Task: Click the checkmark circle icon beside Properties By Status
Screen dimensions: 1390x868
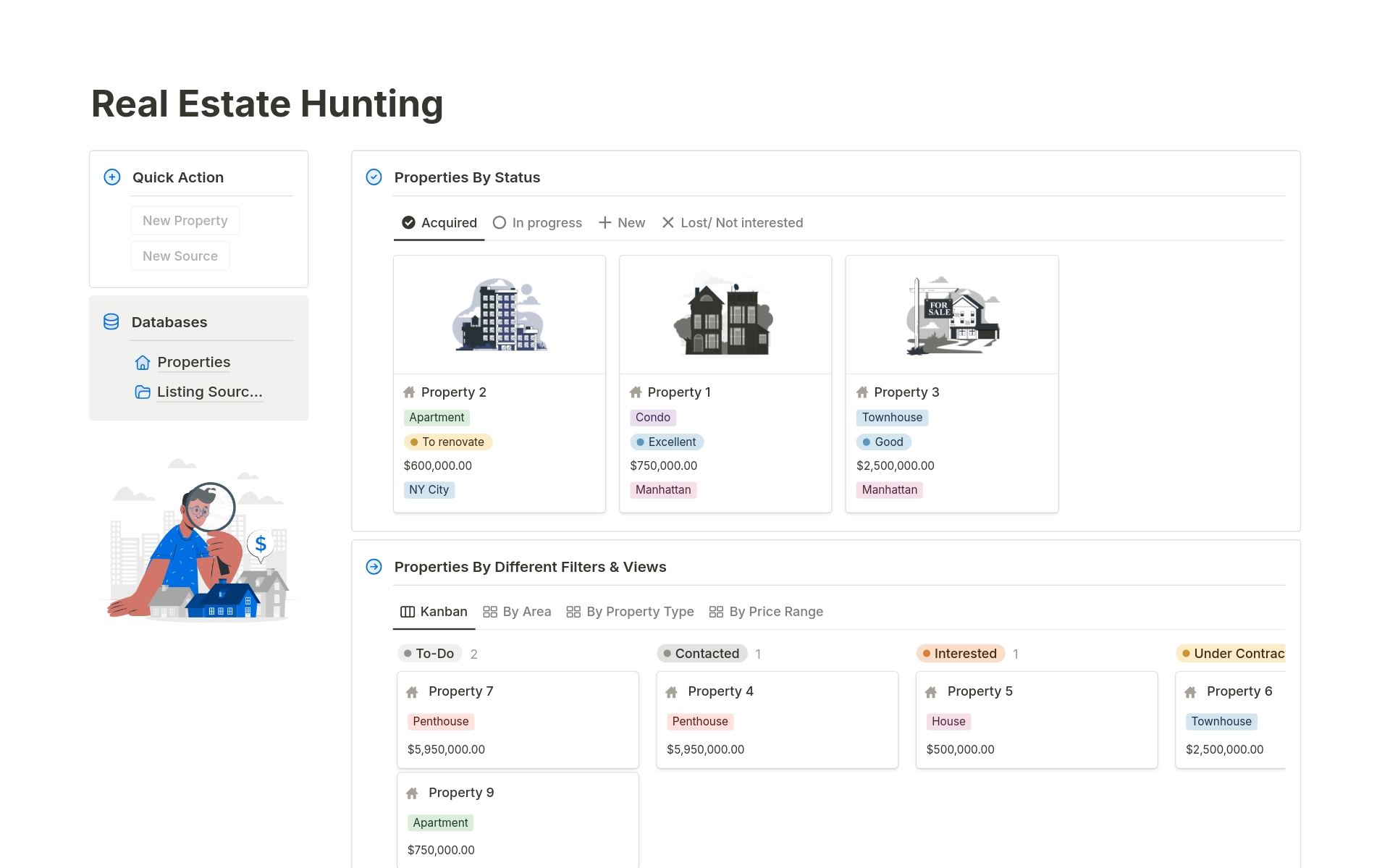Action: tap(374, 177)
